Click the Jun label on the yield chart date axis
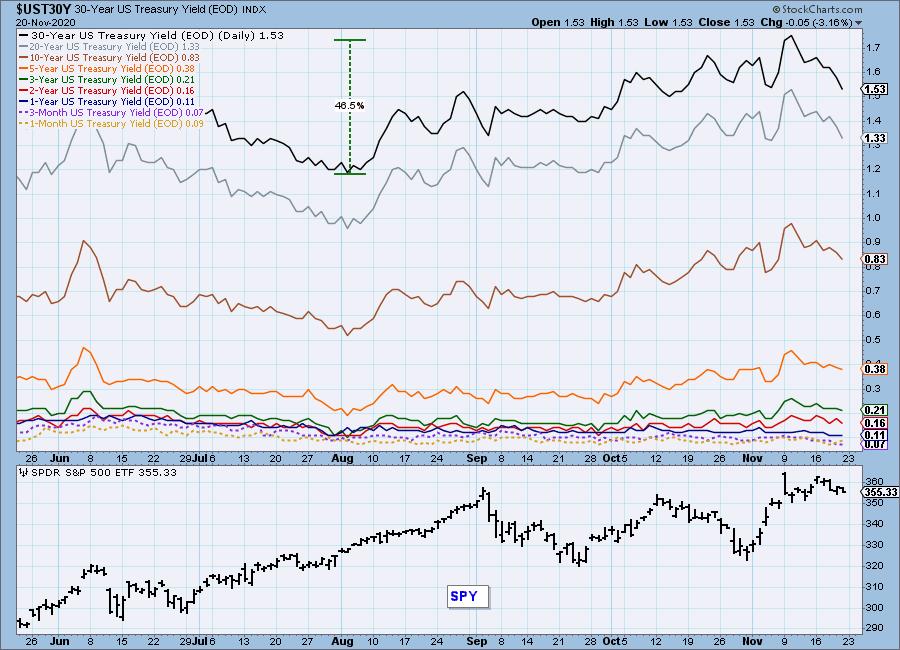Viewport: 900px width, 650px height. tap(59, 458)
